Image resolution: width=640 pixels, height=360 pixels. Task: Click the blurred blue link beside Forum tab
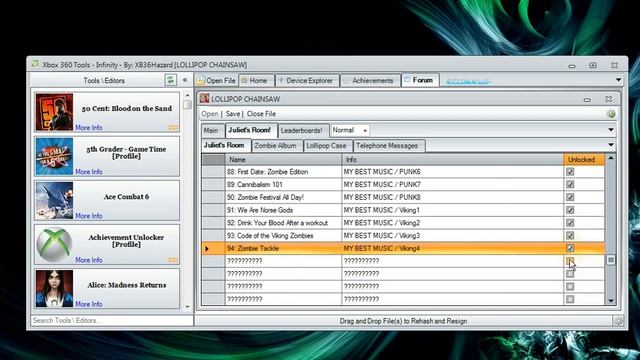pyautogui.click(x=468, y=82)
